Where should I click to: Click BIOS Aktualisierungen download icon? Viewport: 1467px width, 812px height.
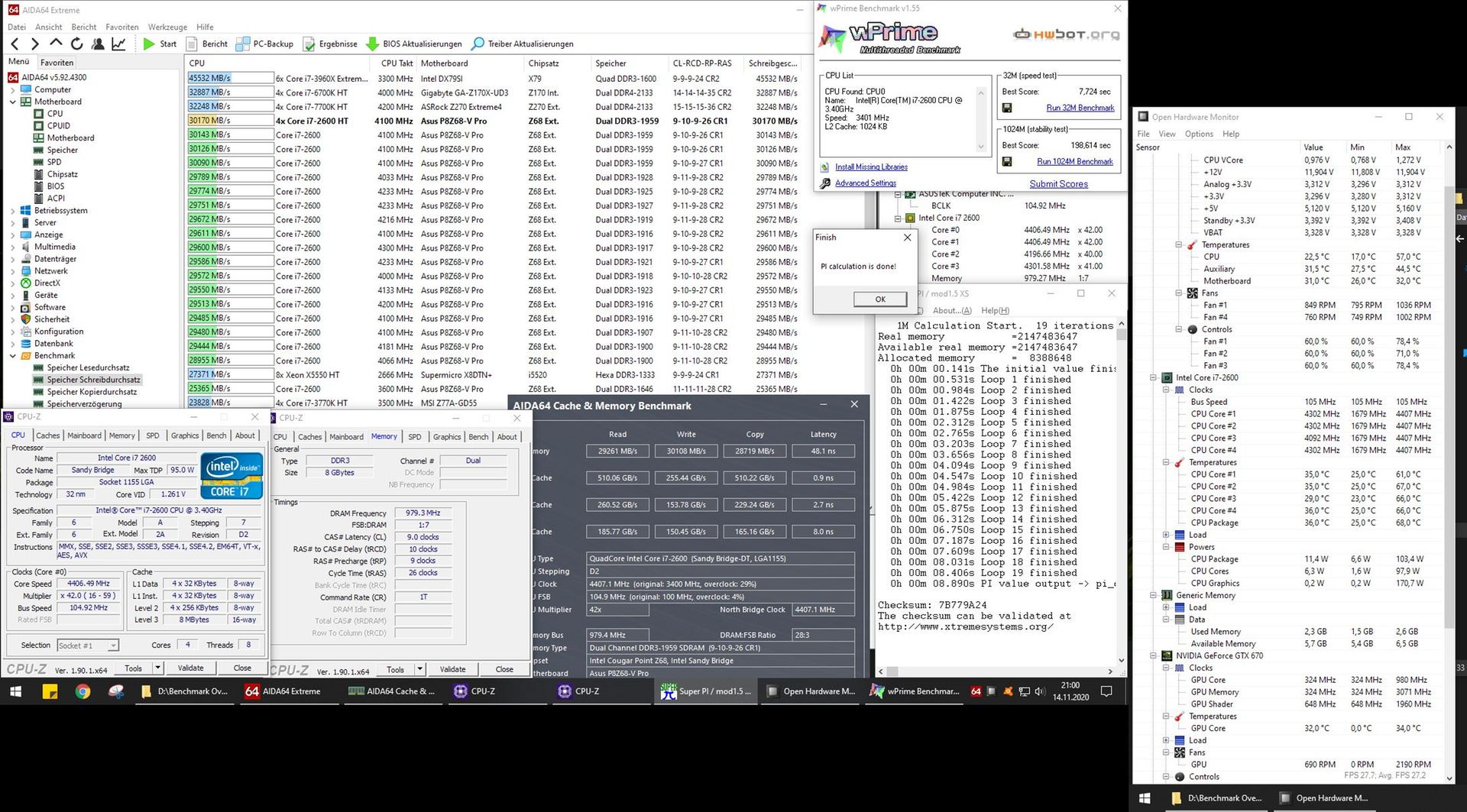click(x=372, y=44)
